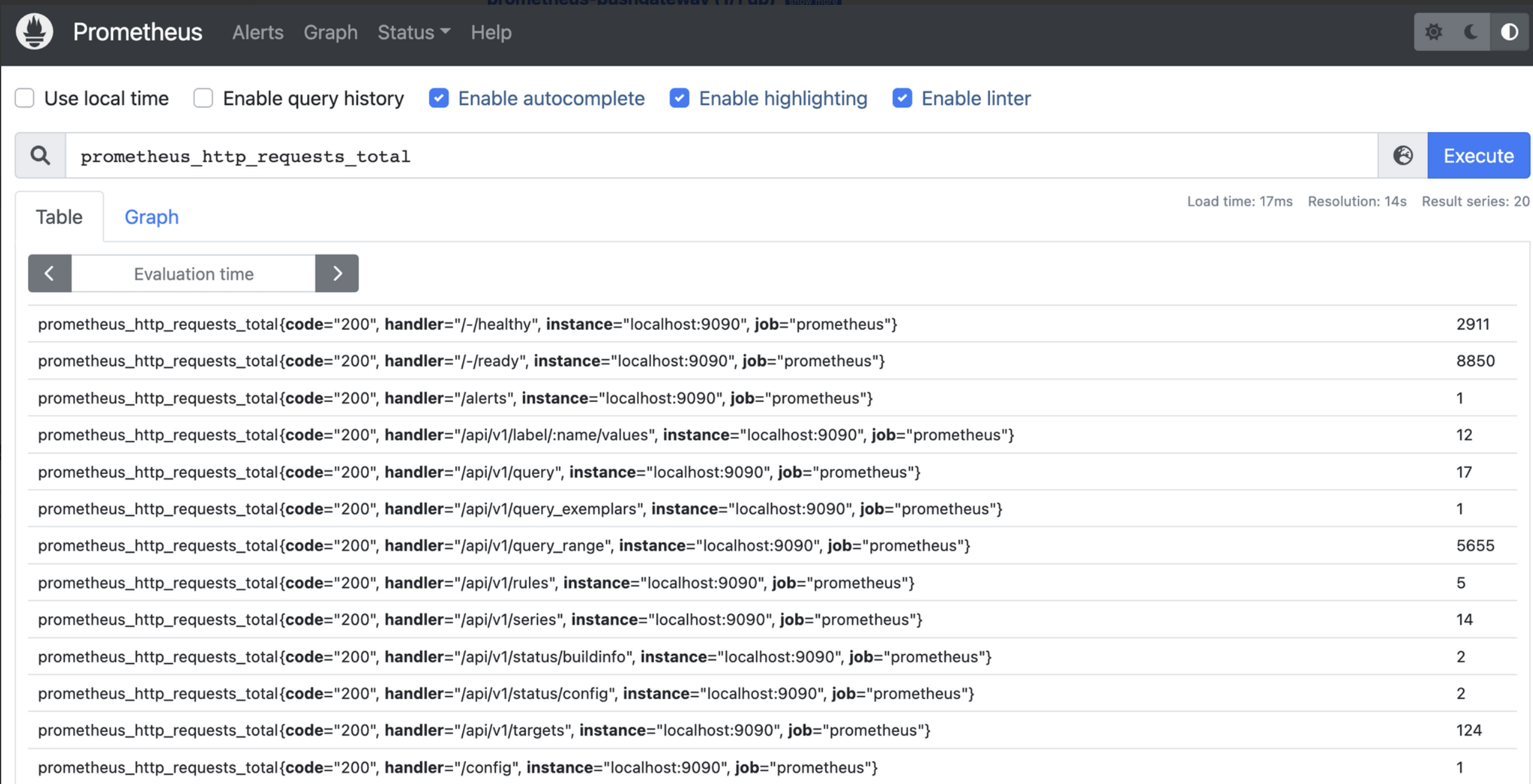Click the Evaluation time field
The width and height of the screenshot is (1533, 784).
pyautogui.click(x=194, y=274)
